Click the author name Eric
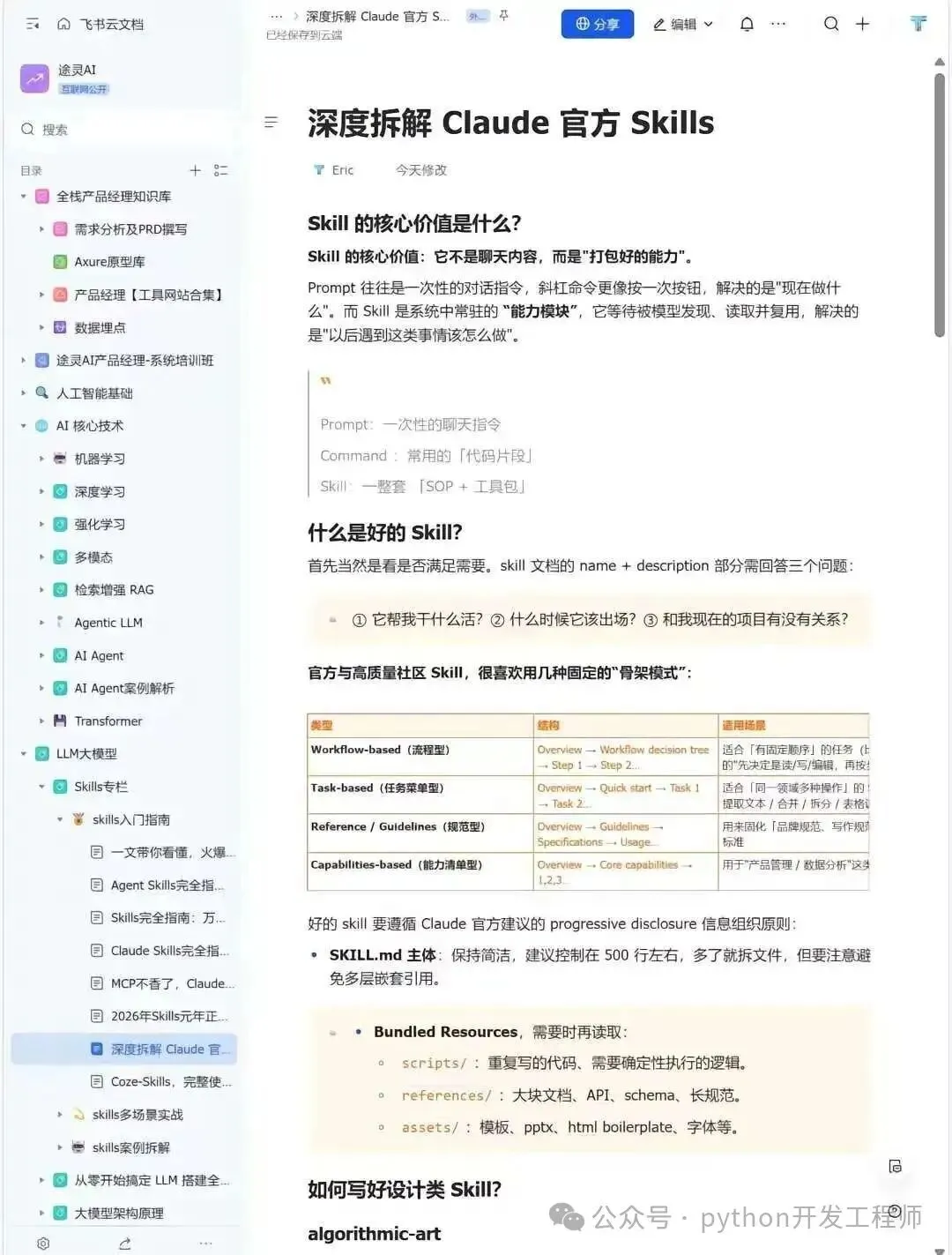The width and height of the screenshot is (952, 1255). pyautogui.click(x=342, y=170)
